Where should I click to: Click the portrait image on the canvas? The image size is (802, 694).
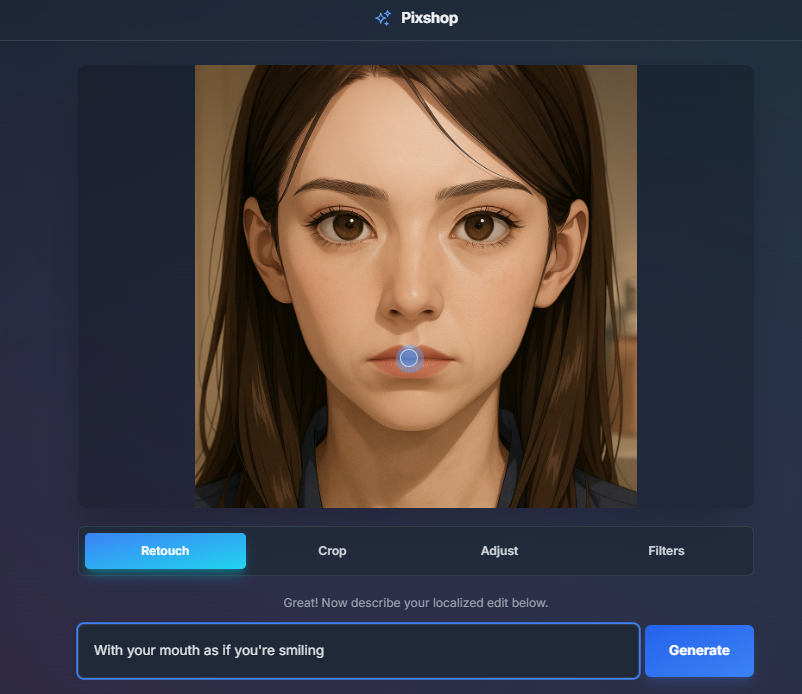(416, 286)
